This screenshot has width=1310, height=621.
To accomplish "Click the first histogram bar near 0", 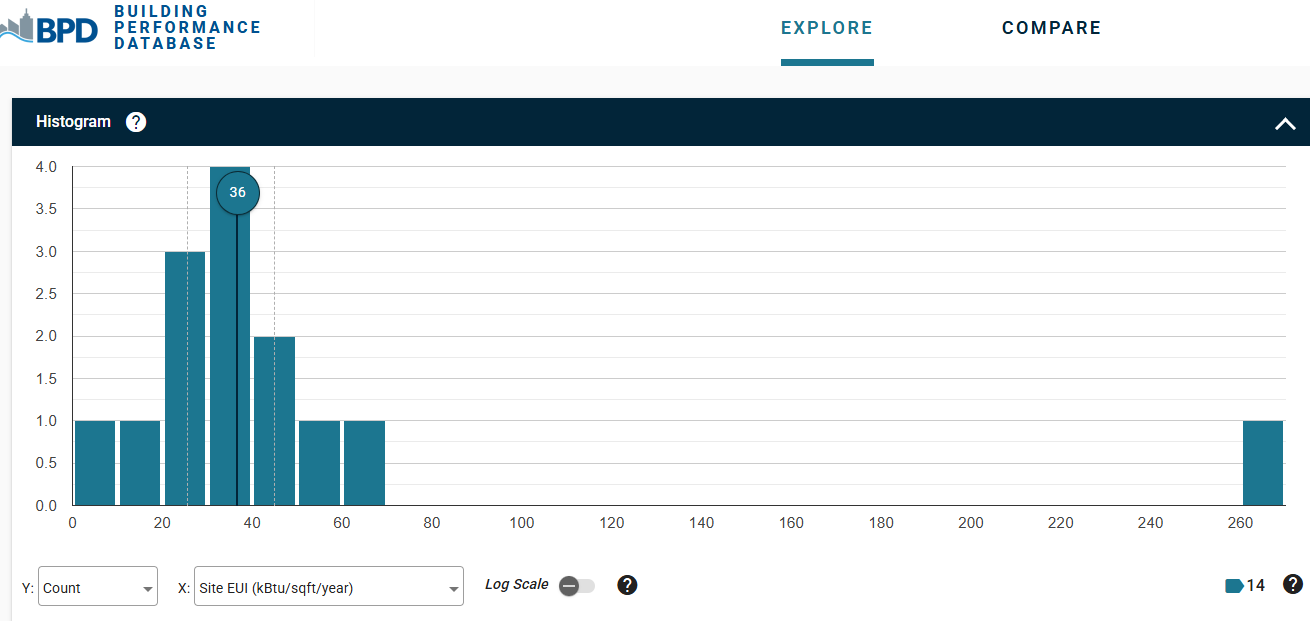I will pyautogui.click(x=95, y=463).
